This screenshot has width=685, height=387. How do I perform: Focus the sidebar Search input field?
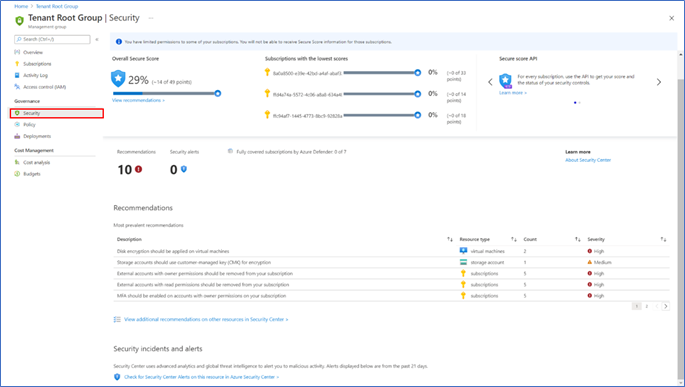point(52,39)
